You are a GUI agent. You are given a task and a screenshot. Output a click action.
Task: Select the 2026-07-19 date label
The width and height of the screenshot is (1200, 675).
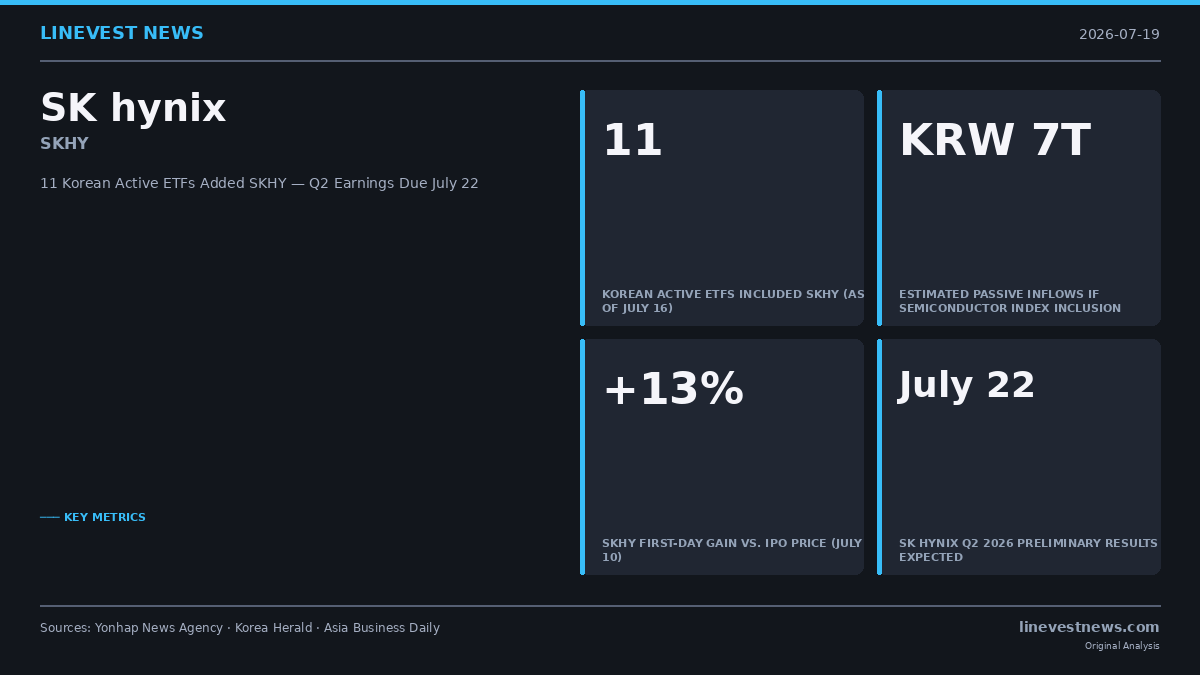click(x=1119, y=35)
